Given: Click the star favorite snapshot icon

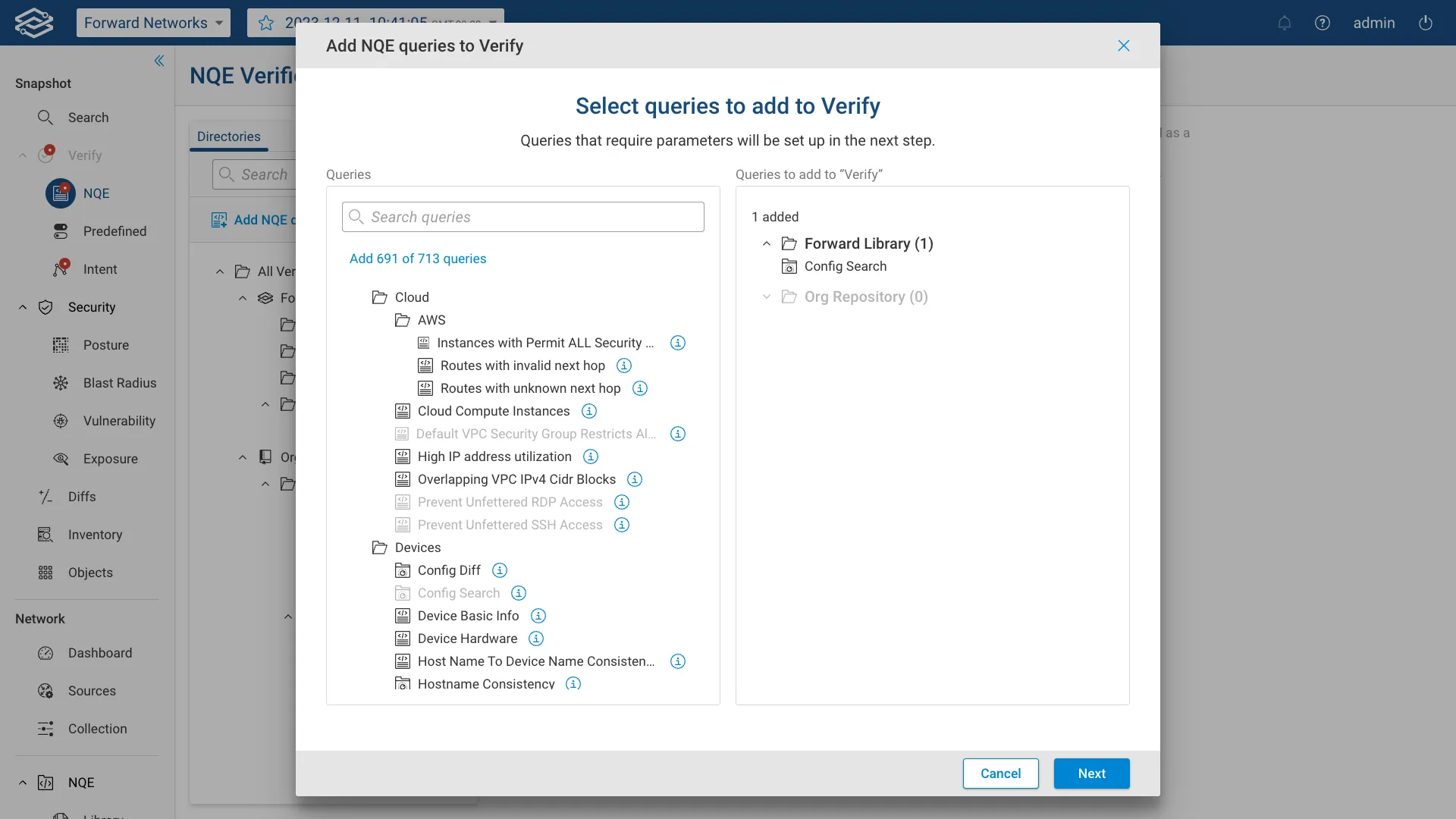Looking at the screenshot, I should coord(266,23).
